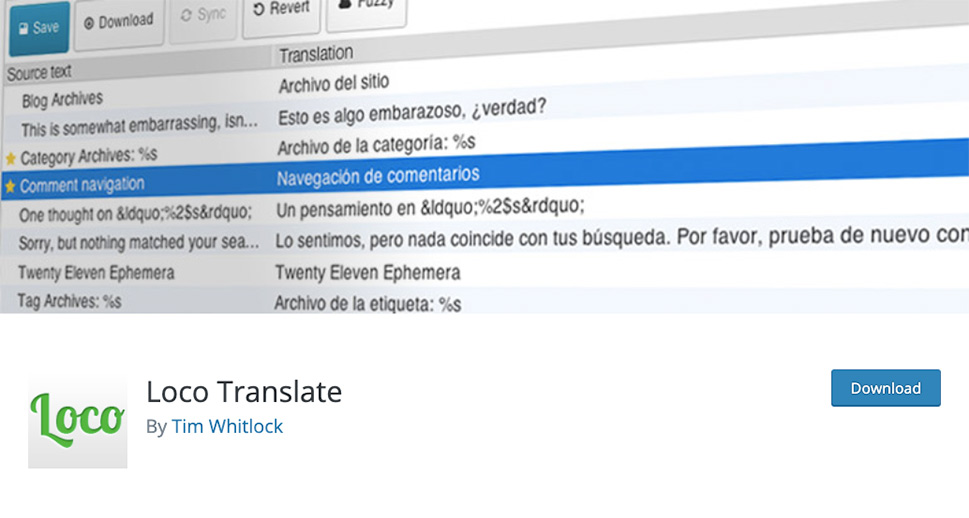
Task: Click the translation 'Archivo de la etiqueta: %s'
Action: (368, 304)
